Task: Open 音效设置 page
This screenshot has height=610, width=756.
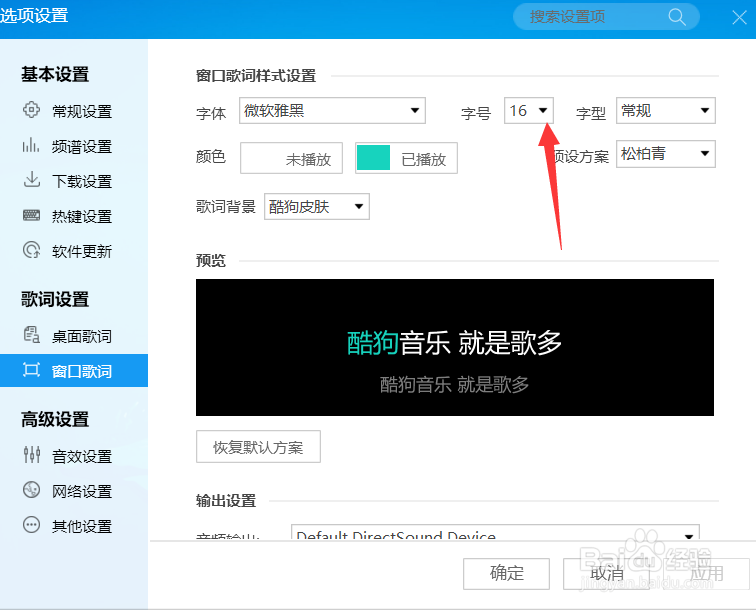Action: click(x=74, y=456)
